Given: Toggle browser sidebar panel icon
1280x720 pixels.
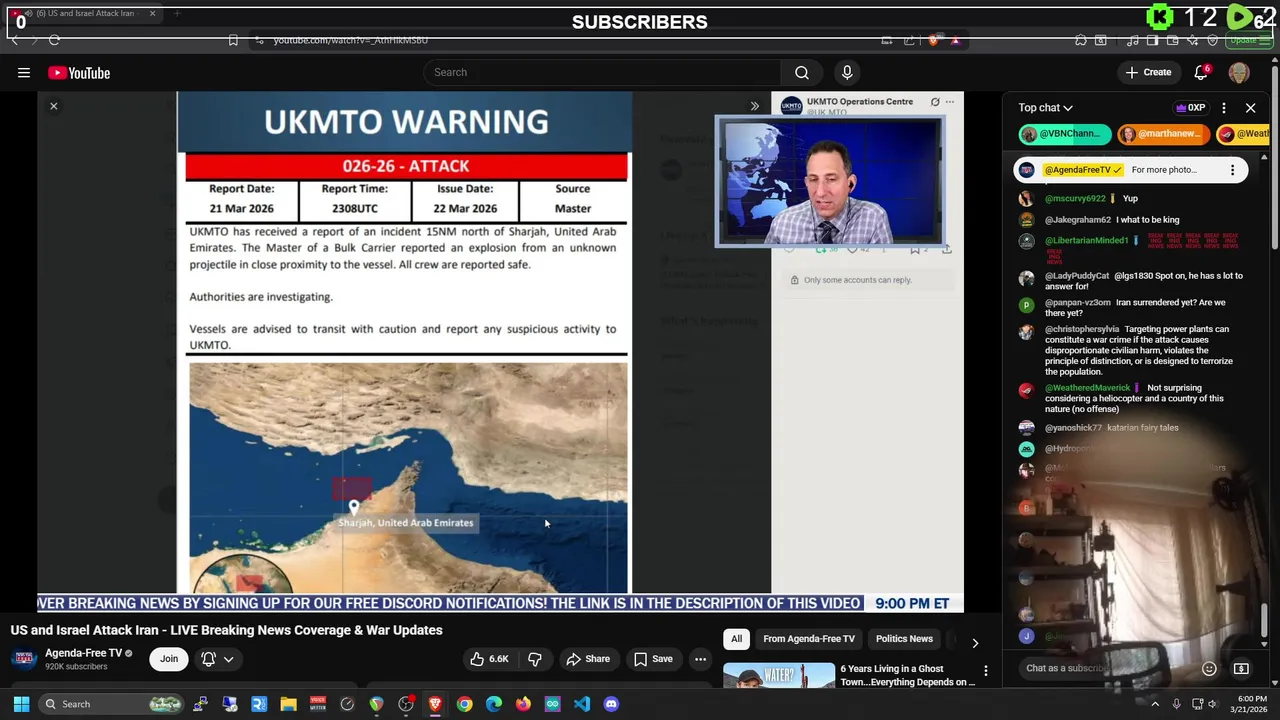Looking at the screenshot, I should click(1152, 40).
